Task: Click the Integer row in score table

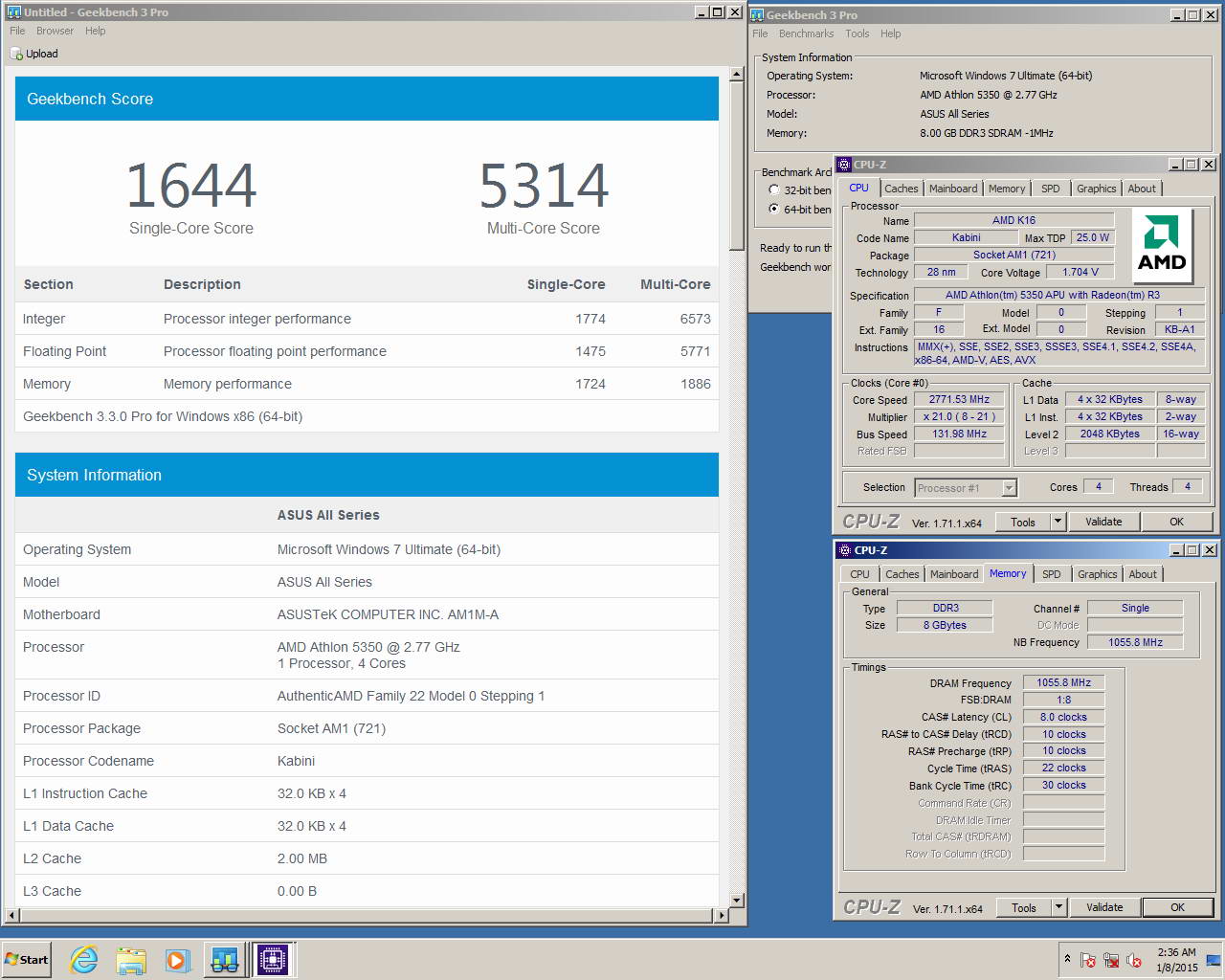Action: pos(367,319)
